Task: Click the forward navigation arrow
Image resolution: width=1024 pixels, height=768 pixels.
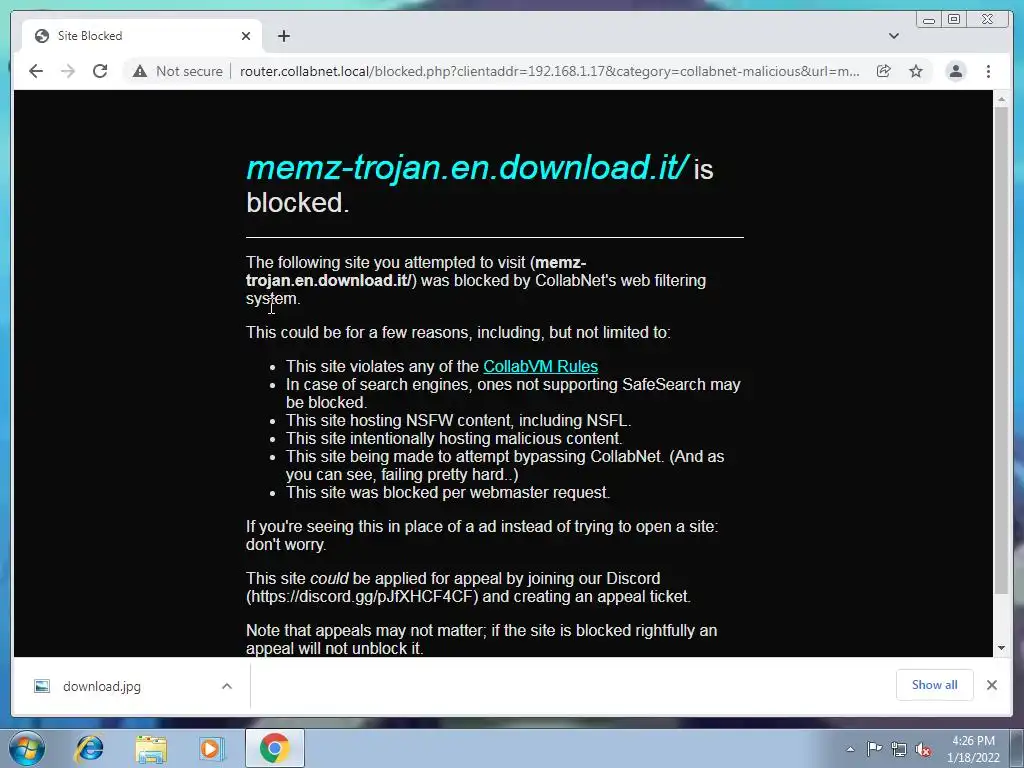Action: pos(68,71)
